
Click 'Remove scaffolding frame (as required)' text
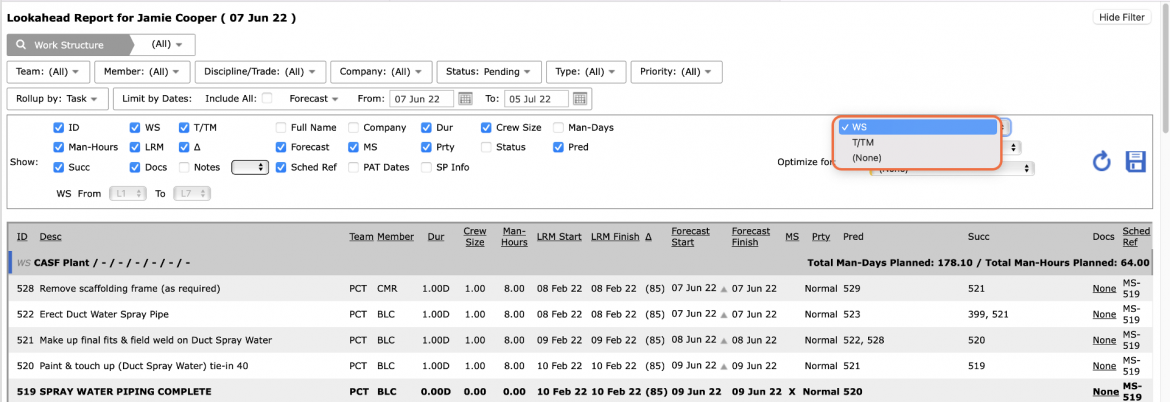[130, 289]
